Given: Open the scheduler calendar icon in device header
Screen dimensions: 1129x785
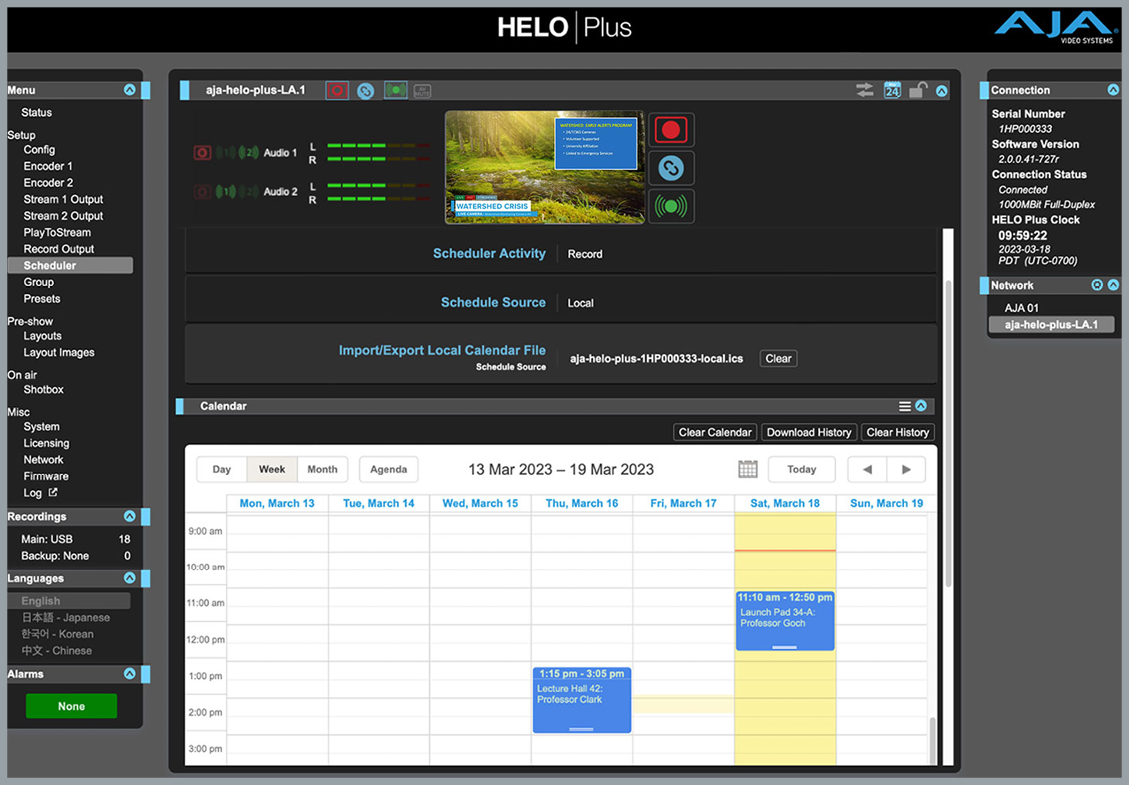Looking at the screenshot, I should click(x=892, y=90).
